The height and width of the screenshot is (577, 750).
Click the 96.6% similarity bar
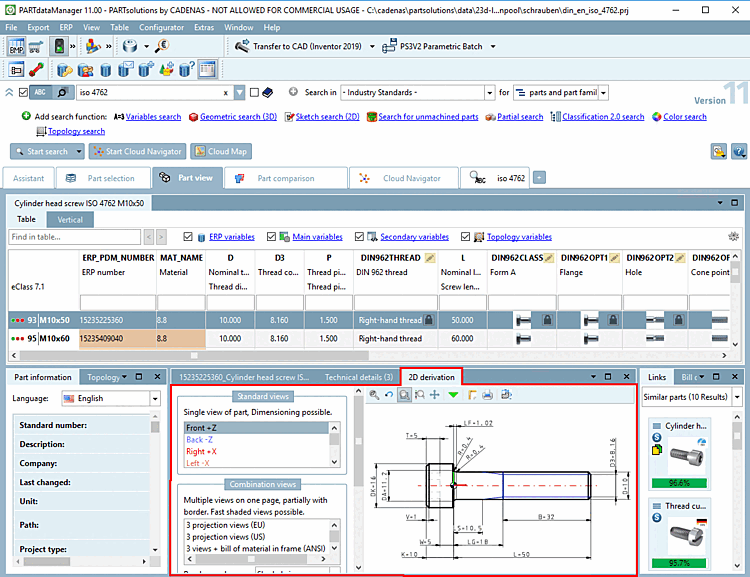coord(679,483)
